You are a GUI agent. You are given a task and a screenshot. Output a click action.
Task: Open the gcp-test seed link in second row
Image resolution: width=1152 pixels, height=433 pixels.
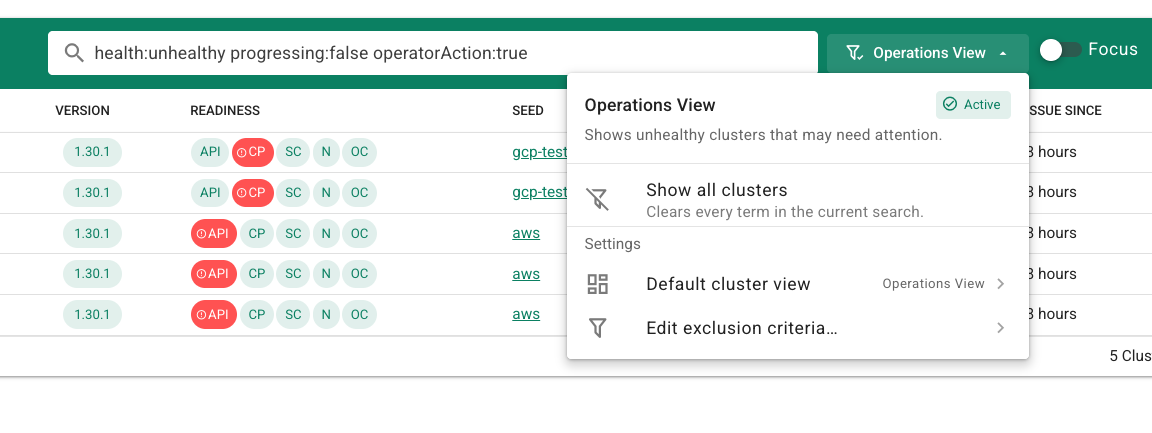(540, 193)
